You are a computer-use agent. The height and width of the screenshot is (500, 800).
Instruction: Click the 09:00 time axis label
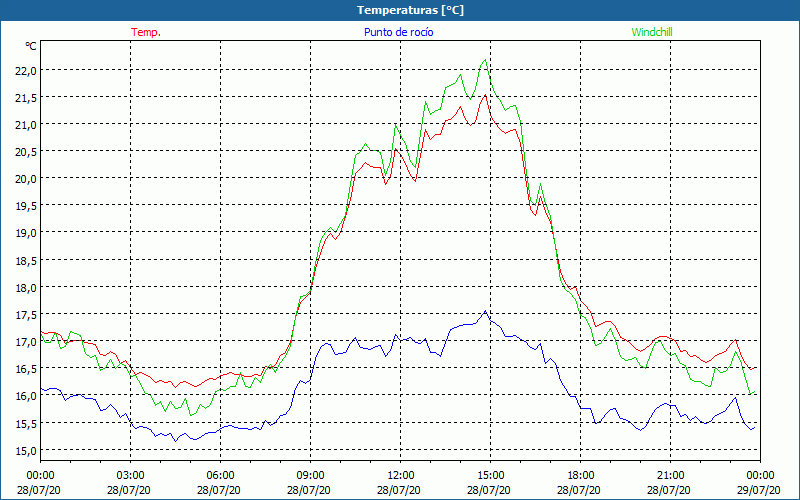pyautogui.click(x=310, y=475)
